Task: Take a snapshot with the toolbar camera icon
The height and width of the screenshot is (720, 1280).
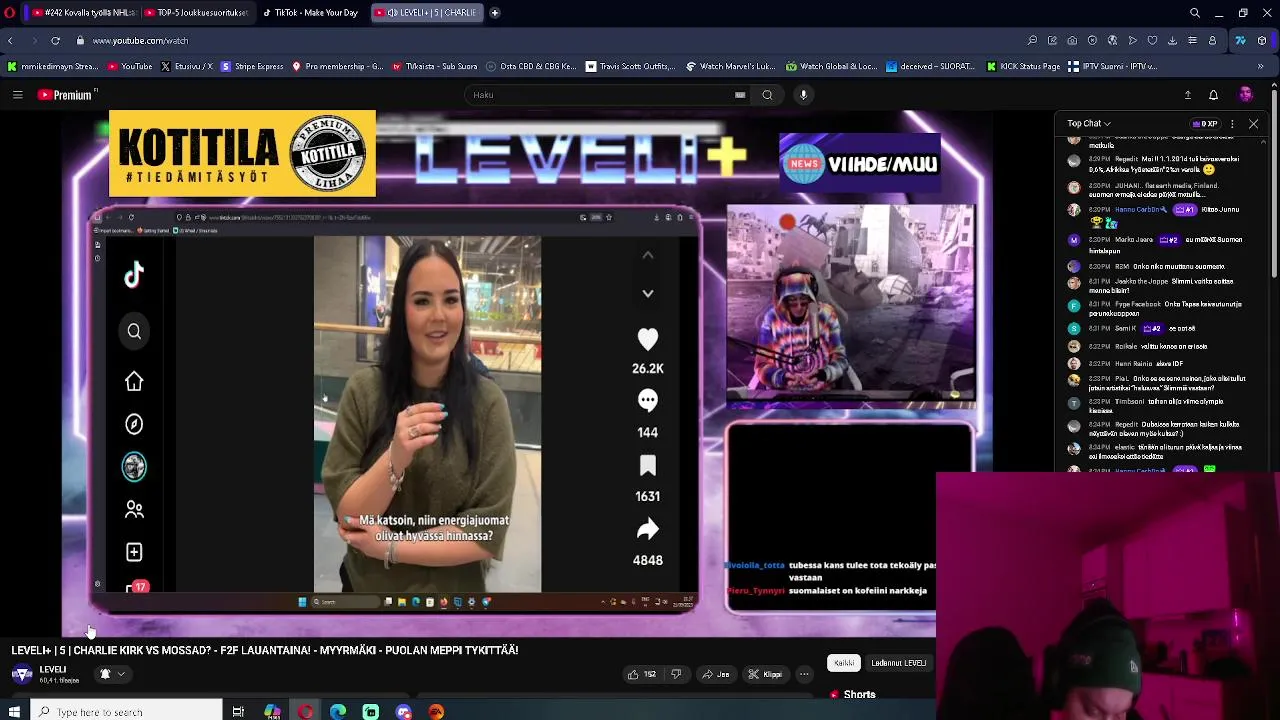Action: pyautogui.click(x=1072, y=41)
